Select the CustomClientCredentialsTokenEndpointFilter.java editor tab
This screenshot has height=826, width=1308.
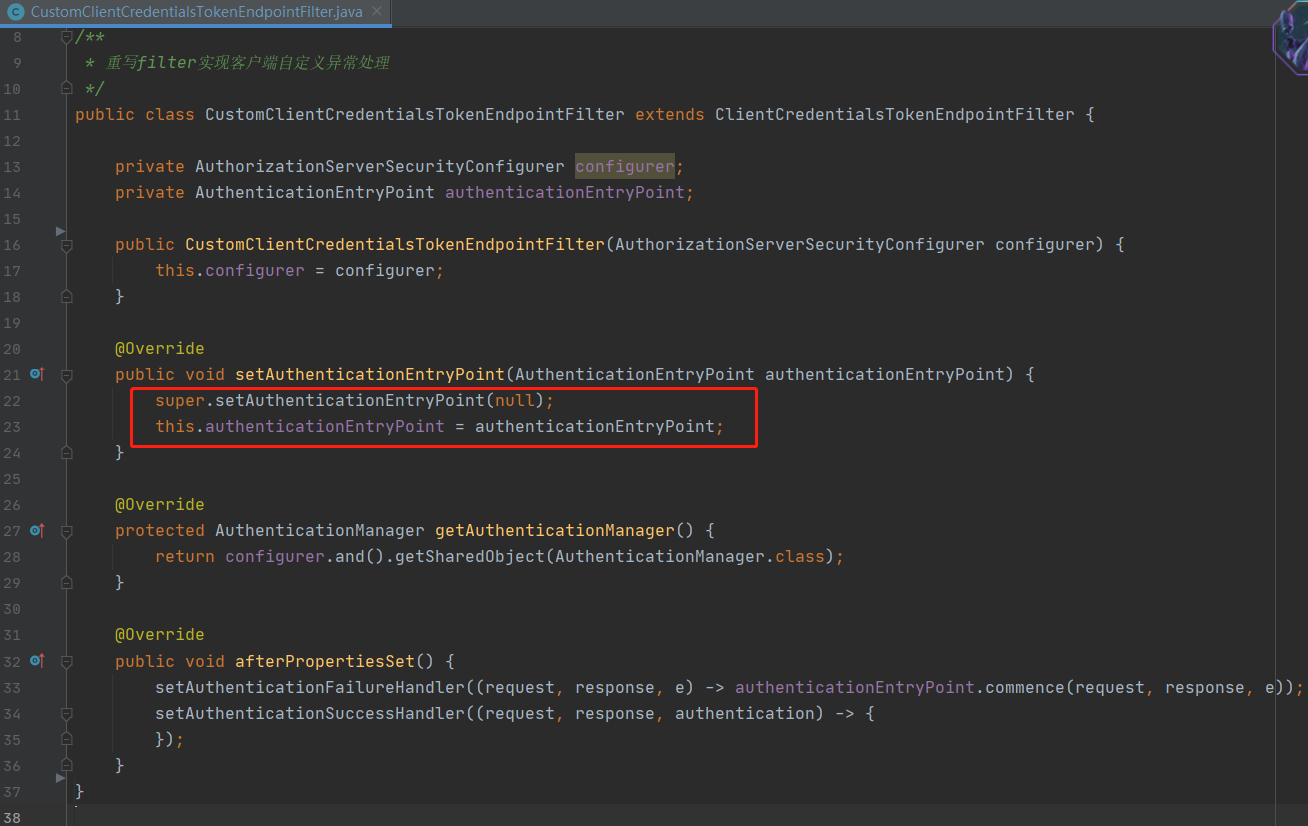click(x=196, y=12)
